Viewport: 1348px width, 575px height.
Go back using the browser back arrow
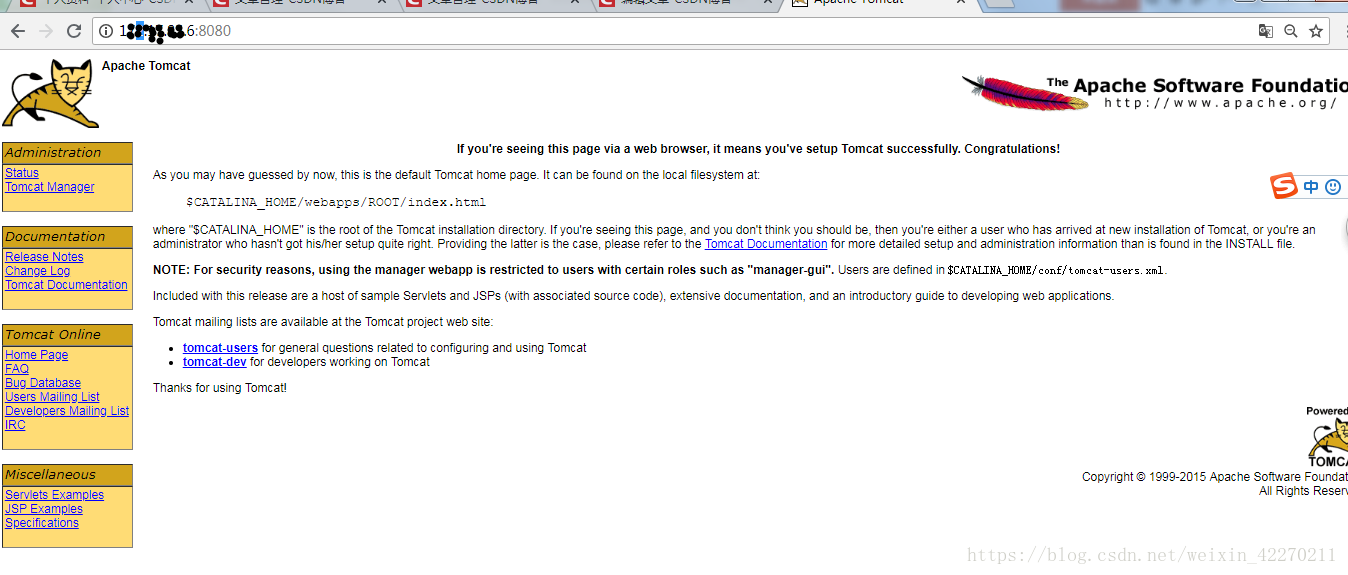pos(17,31)
